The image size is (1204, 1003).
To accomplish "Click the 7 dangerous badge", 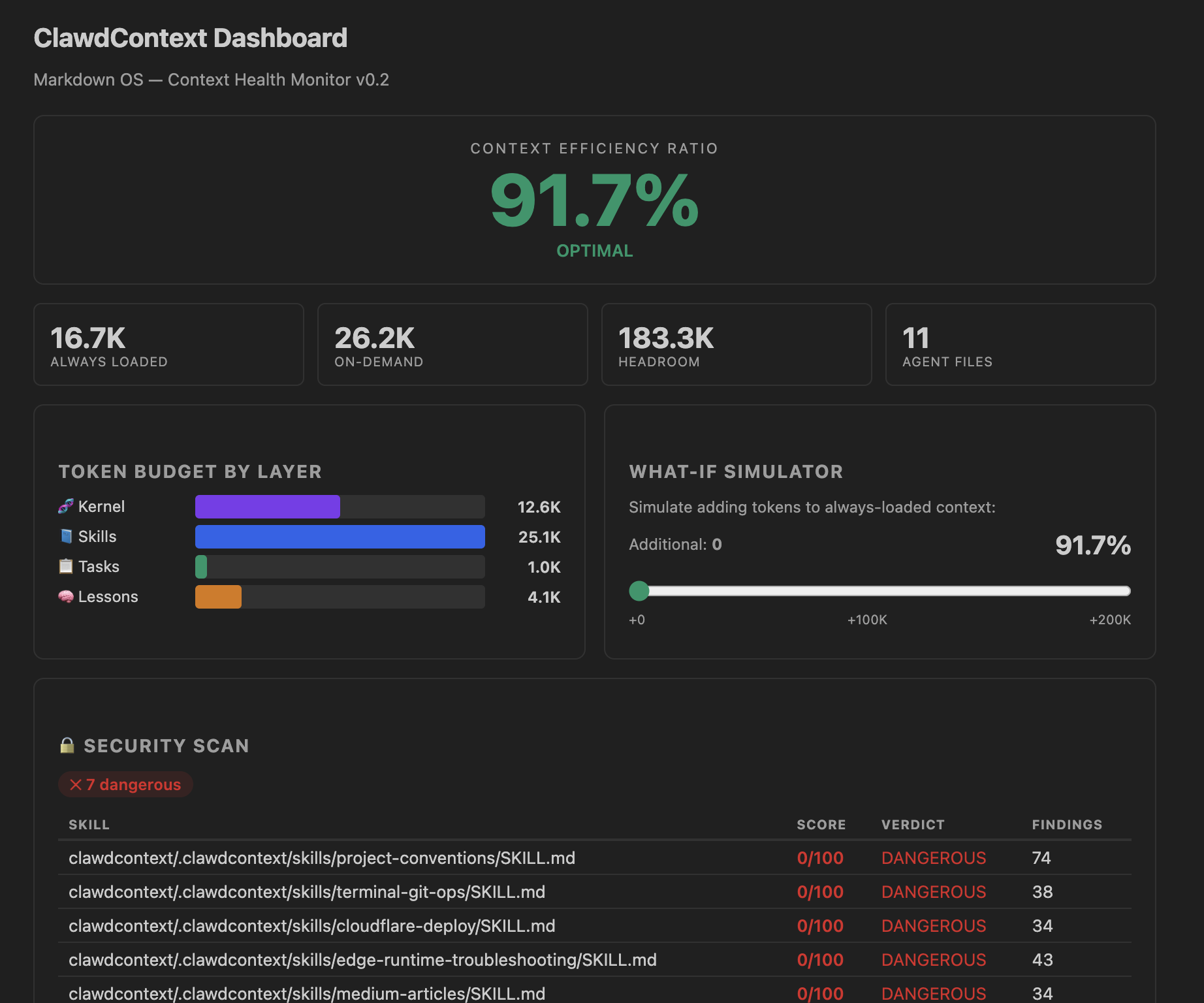I will click(x=125, y=784).
